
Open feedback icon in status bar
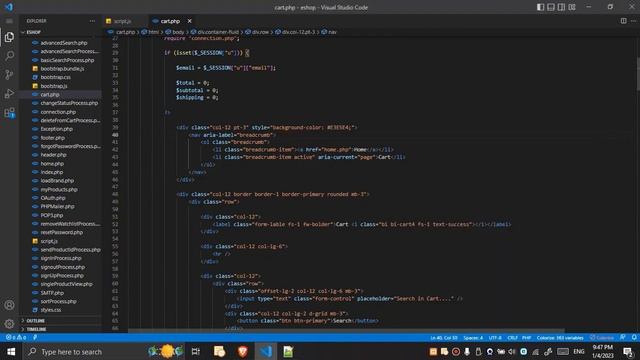[622, 338]
